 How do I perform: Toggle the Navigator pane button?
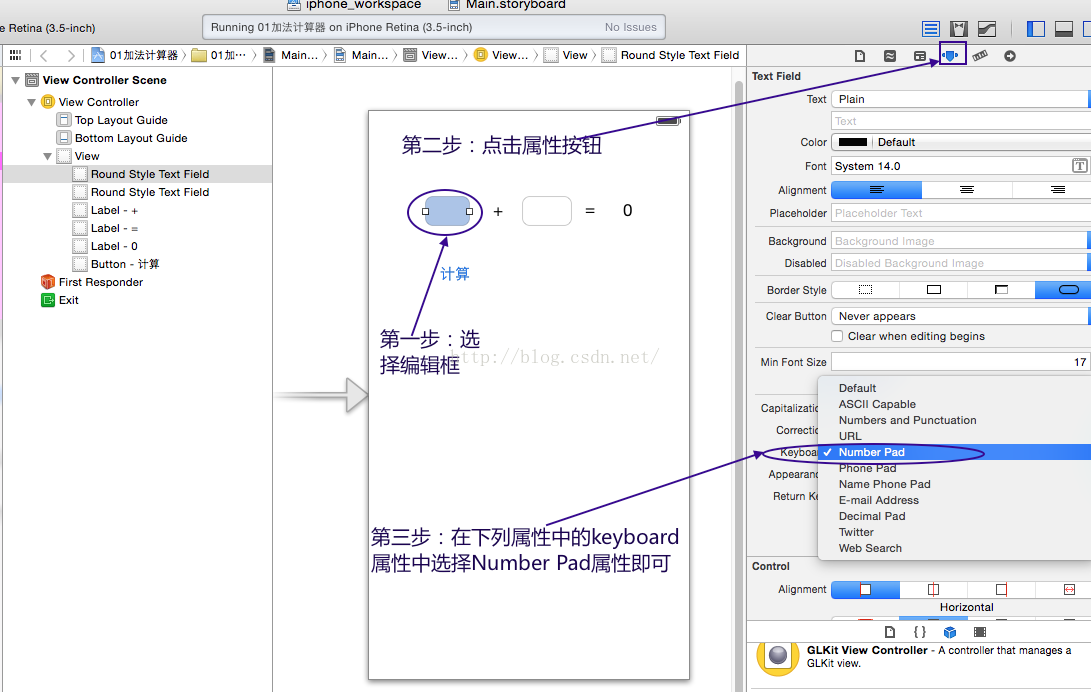coord(1035,29)
